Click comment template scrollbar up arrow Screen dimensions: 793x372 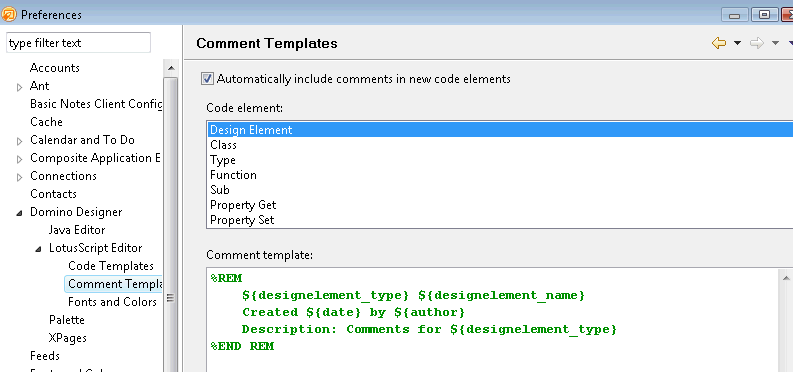click(x=786, y=277)
